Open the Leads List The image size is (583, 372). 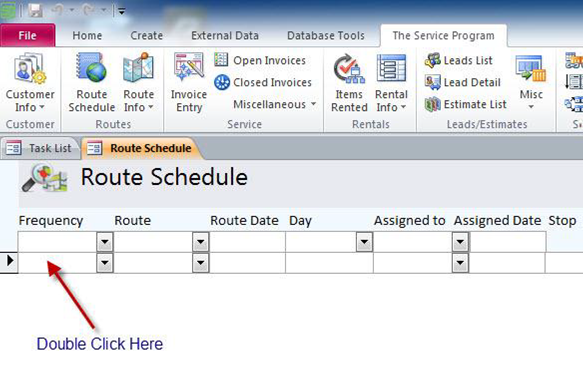click(x=459, y=60)
